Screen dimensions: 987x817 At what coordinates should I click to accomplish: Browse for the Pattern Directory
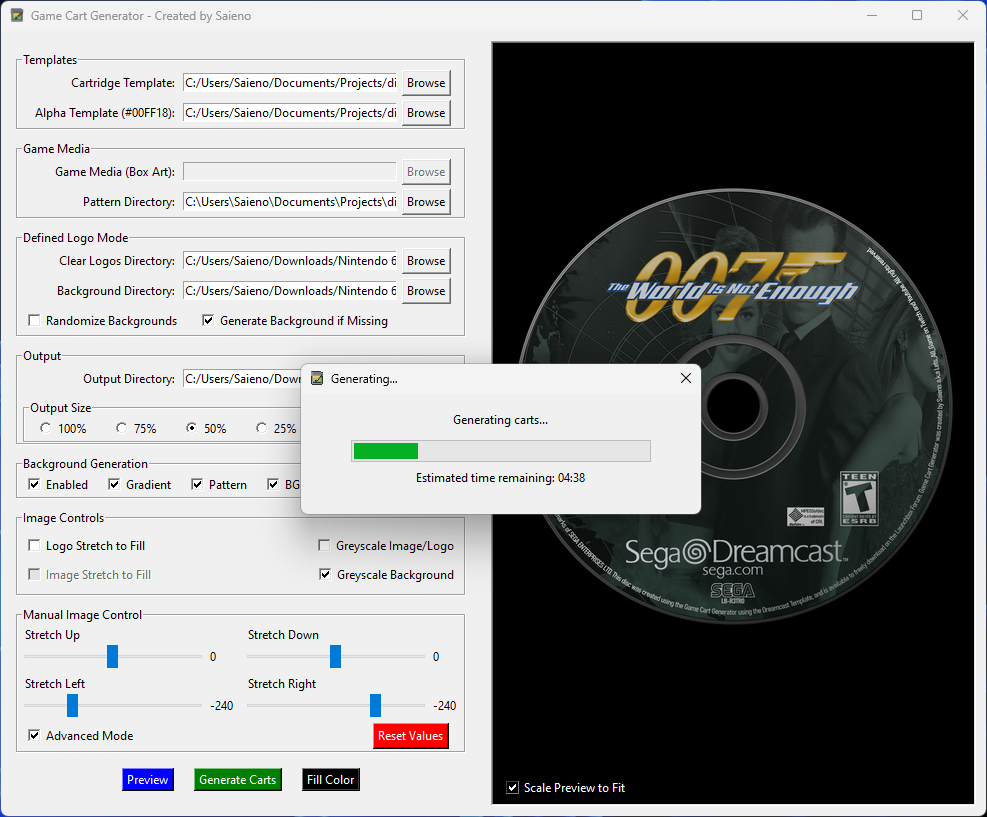[x=426, y=202]
